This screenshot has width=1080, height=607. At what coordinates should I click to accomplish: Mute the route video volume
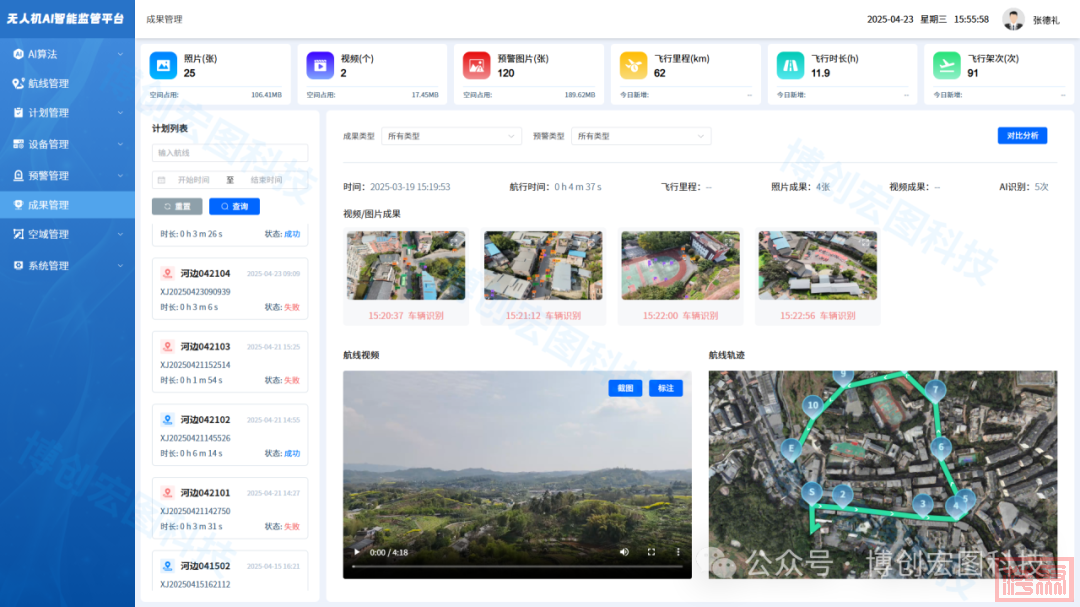pyautogui.click(x=624, y=552)
